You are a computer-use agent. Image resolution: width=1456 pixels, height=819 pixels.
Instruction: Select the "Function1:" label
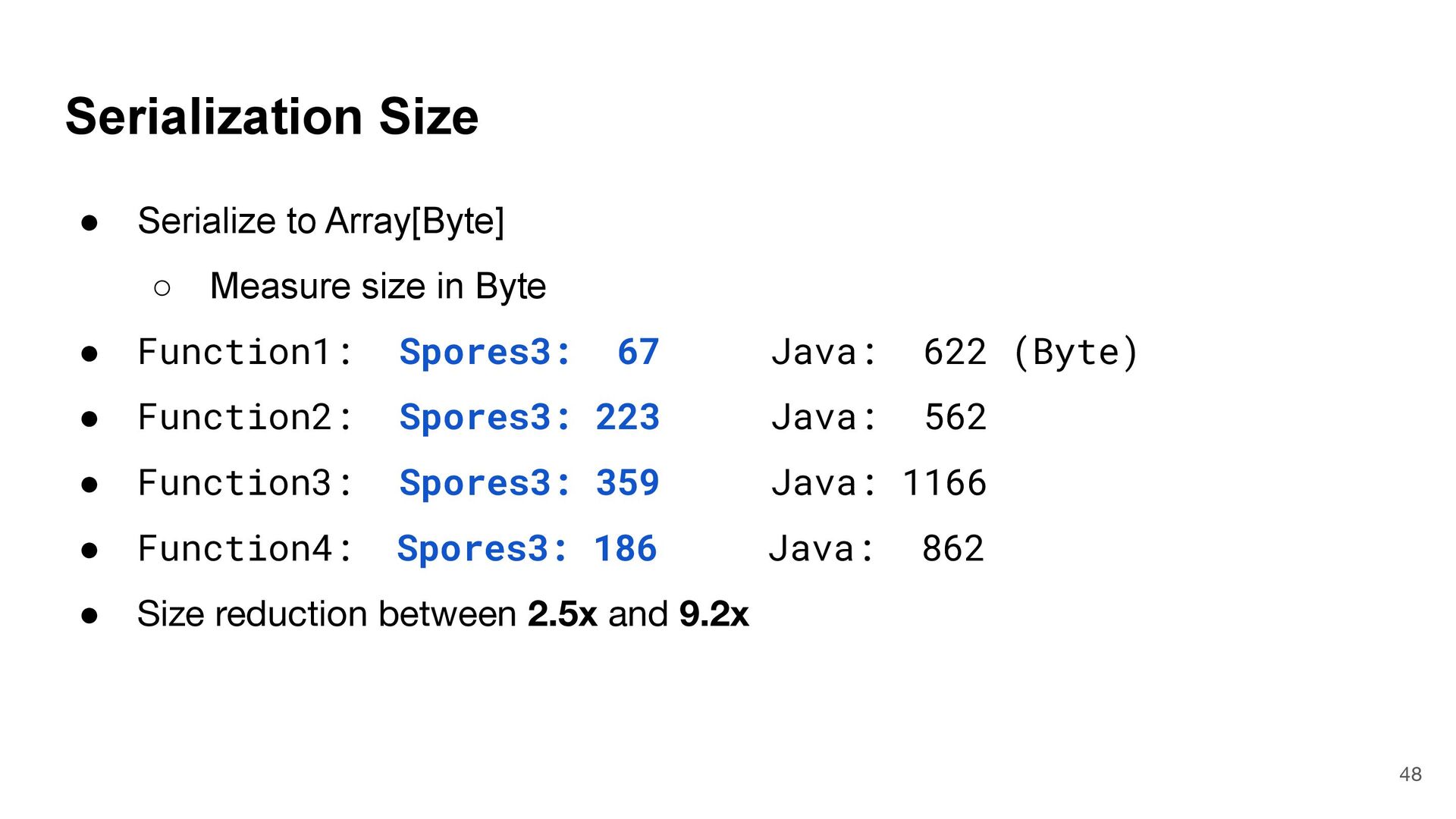pos(245,353)
